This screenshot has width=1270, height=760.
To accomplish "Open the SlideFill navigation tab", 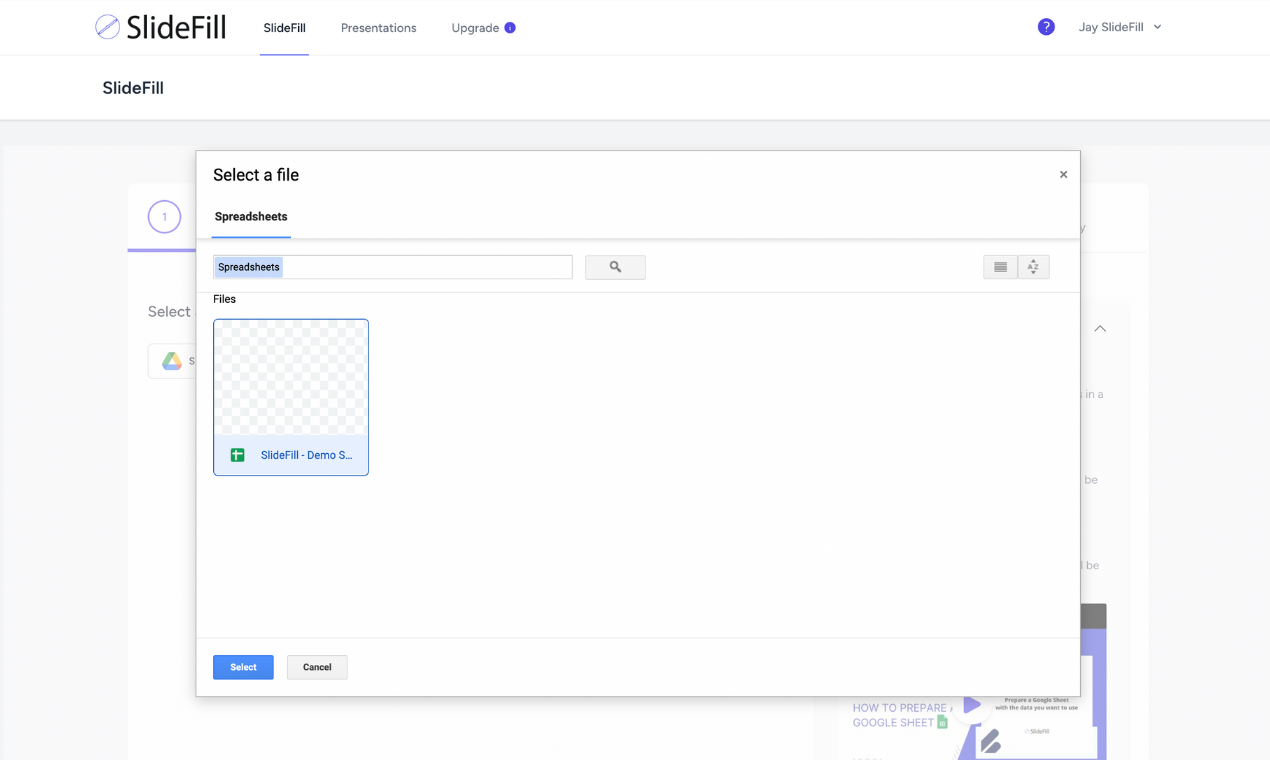I will point(284,28).
